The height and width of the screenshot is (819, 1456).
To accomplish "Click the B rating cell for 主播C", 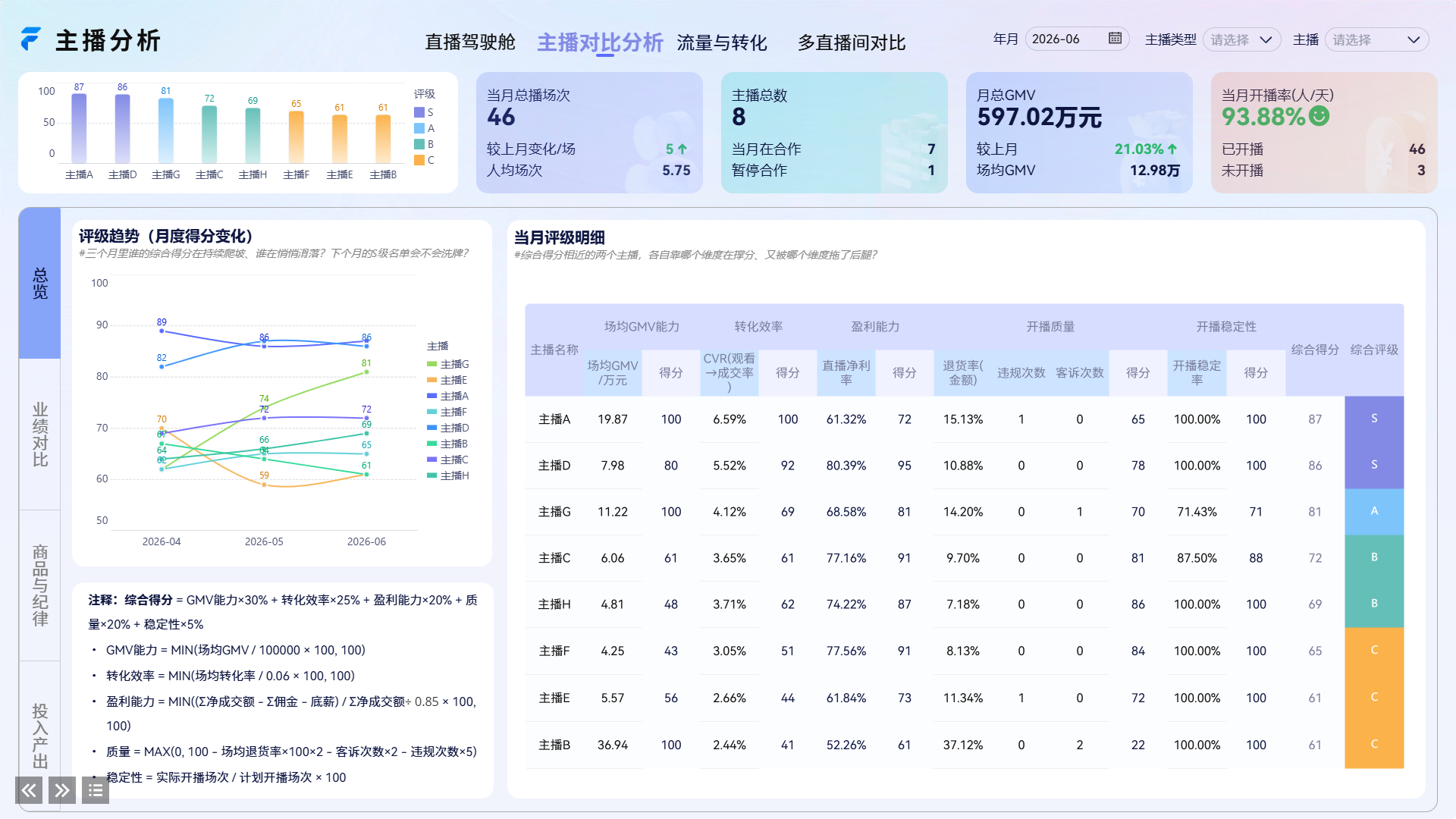I will point(1374,557).
